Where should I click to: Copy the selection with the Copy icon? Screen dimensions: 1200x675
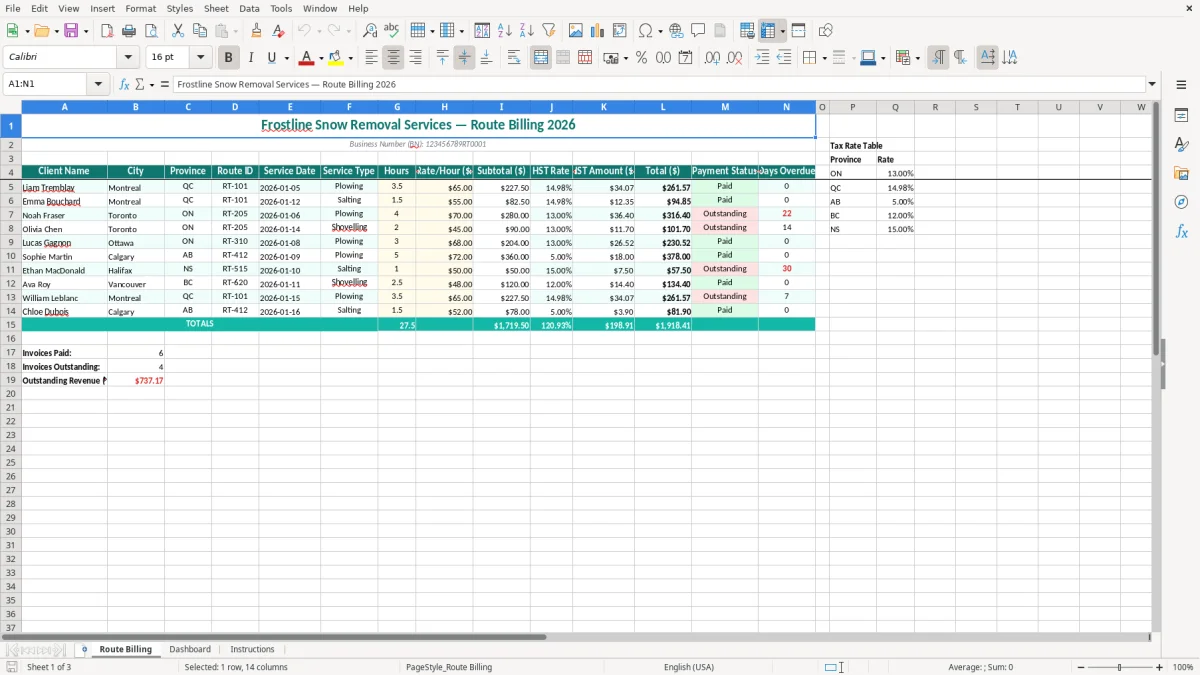(x=199, y=31)
